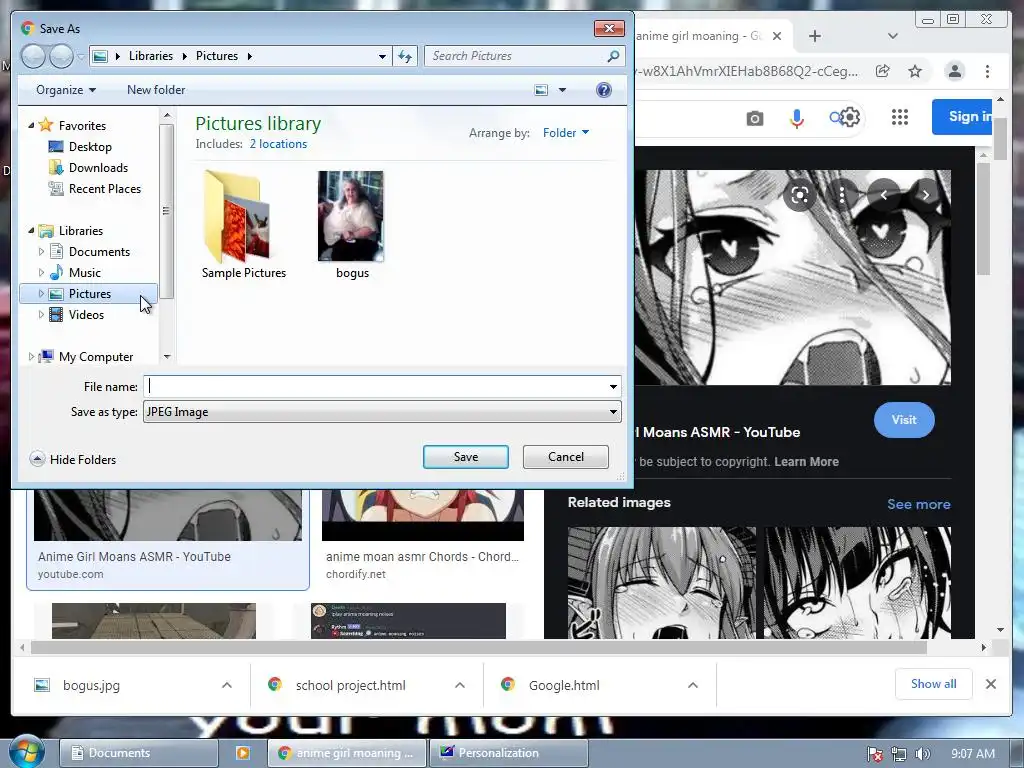1024x768 pixels.
Task: Open Google quick settings gear icon
Action: pos(850,118)
